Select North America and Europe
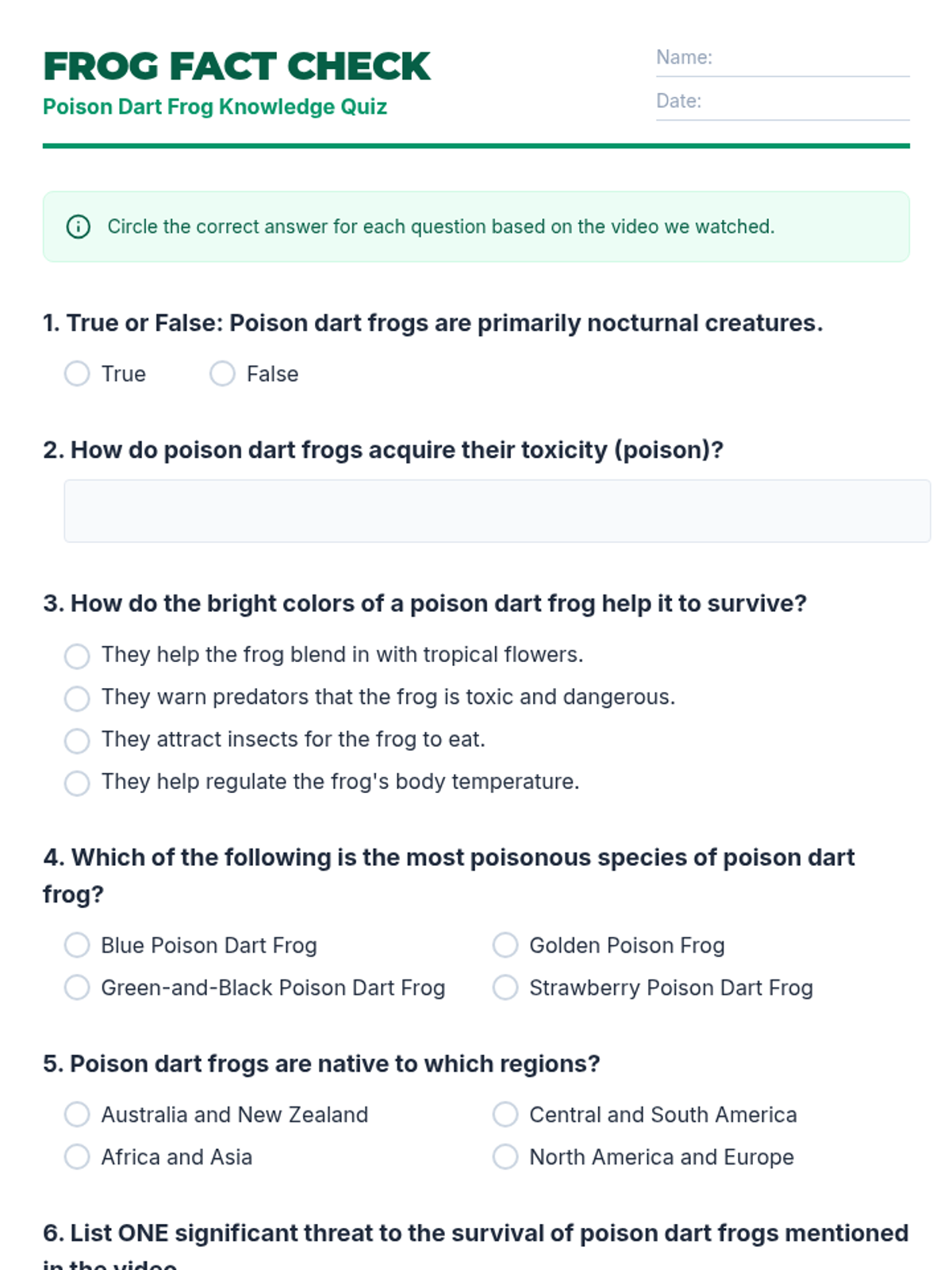Screen dimensions: 952x1270 [505, 1157]
